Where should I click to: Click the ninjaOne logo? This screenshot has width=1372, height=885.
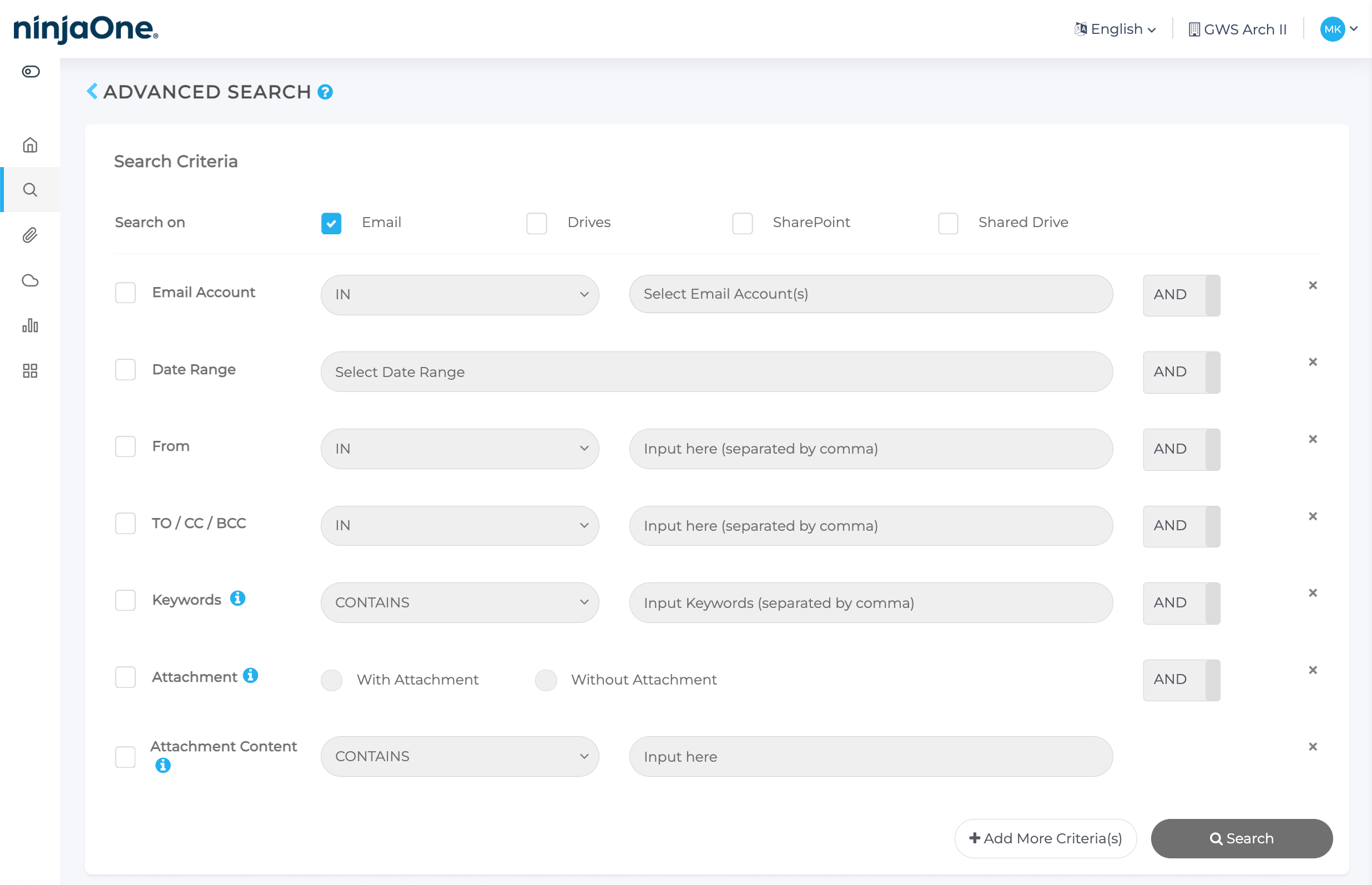(x=85, y=29)
